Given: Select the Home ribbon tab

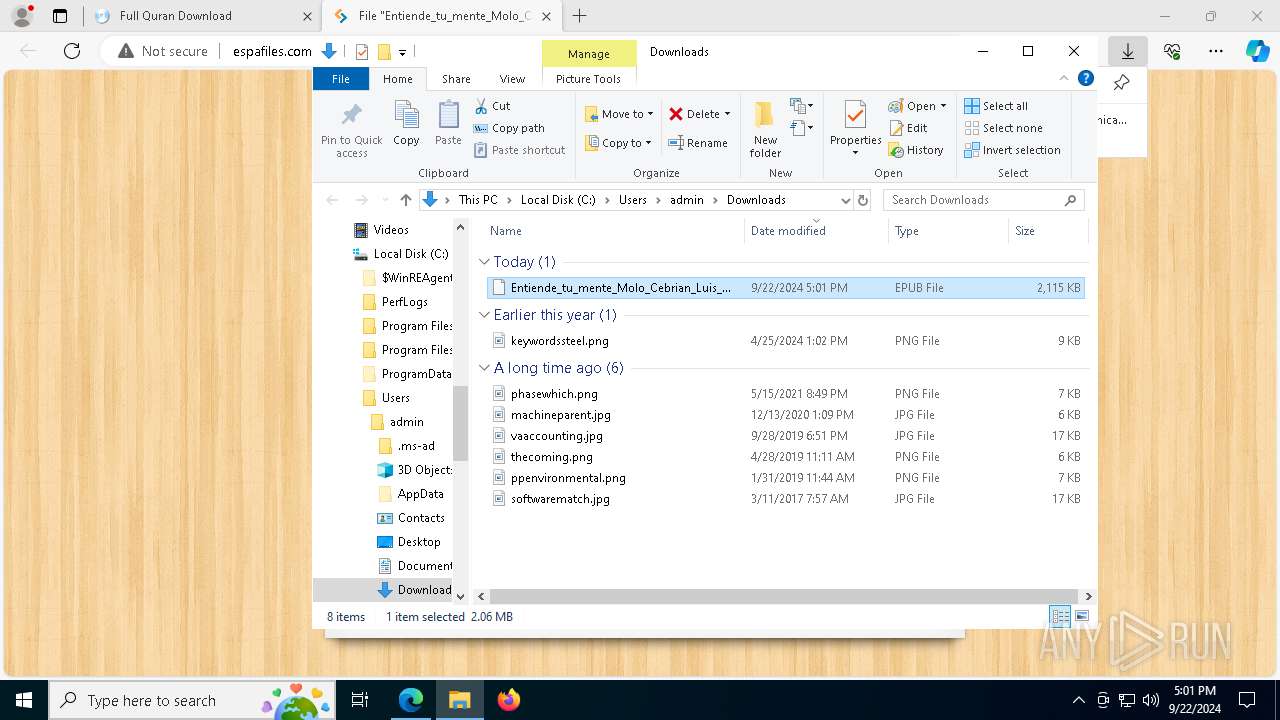Looking at the screenshot, I should click(397, 79).
